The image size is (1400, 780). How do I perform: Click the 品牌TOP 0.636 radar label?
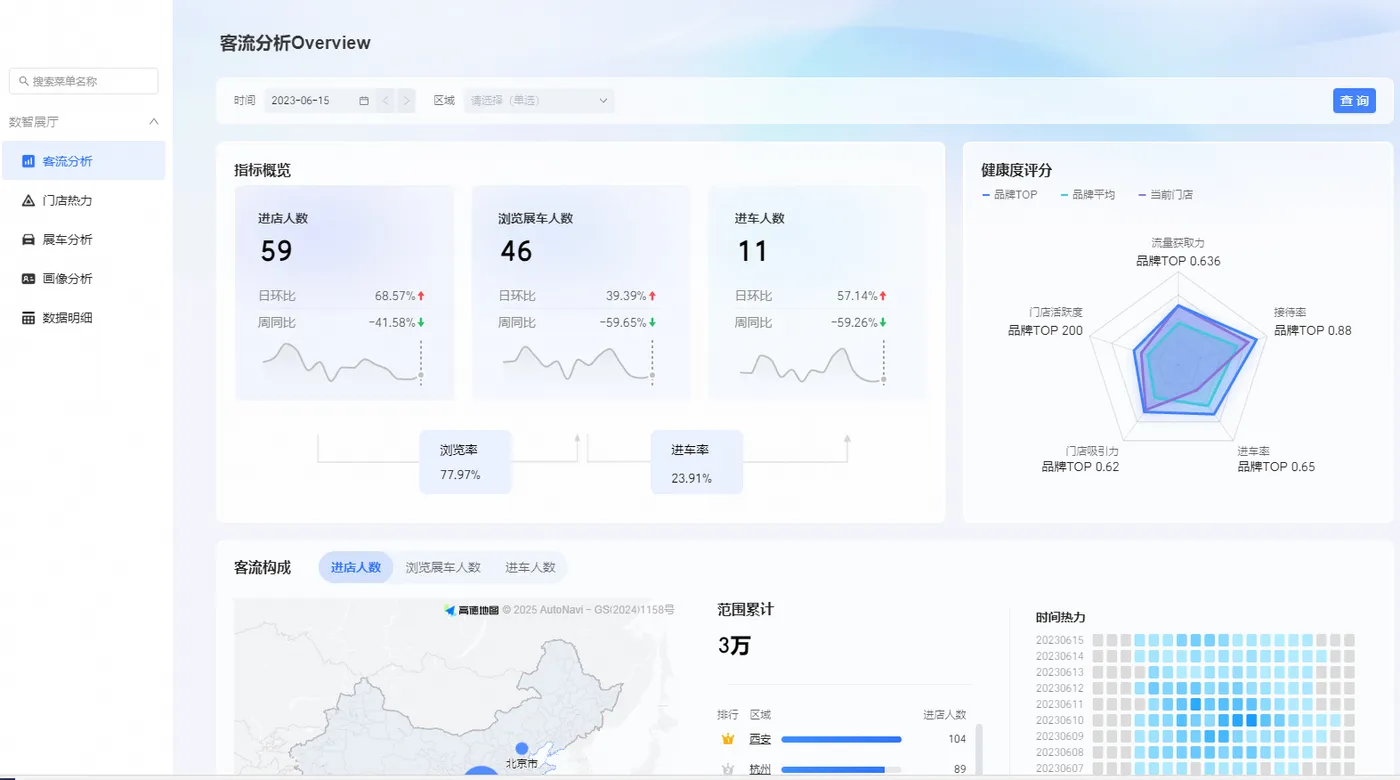[1178, 261]
